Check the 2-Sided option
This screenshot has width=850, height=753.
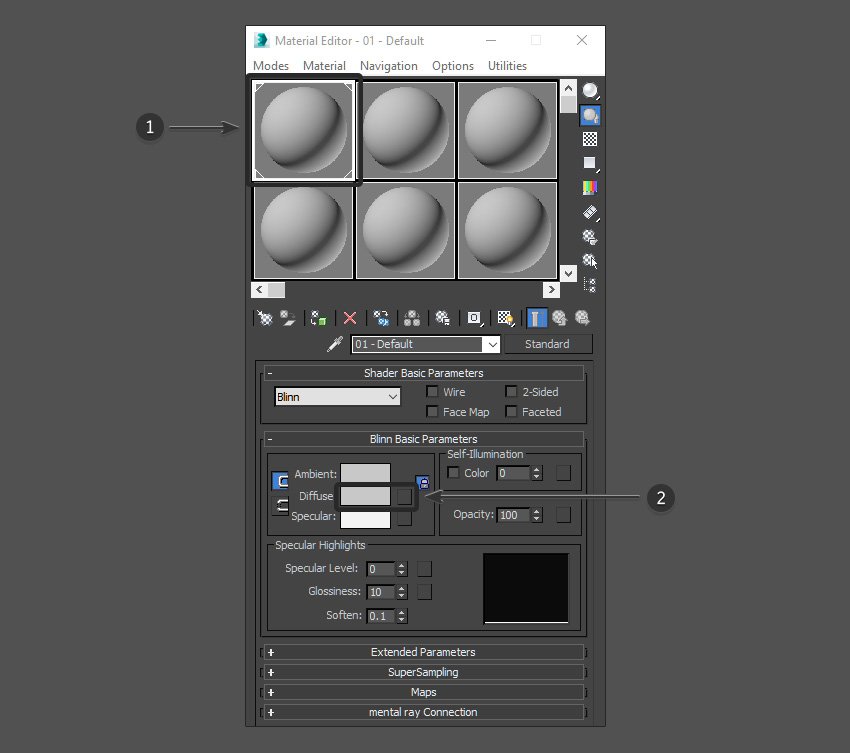pyautogui.click(x=512, y=392)
